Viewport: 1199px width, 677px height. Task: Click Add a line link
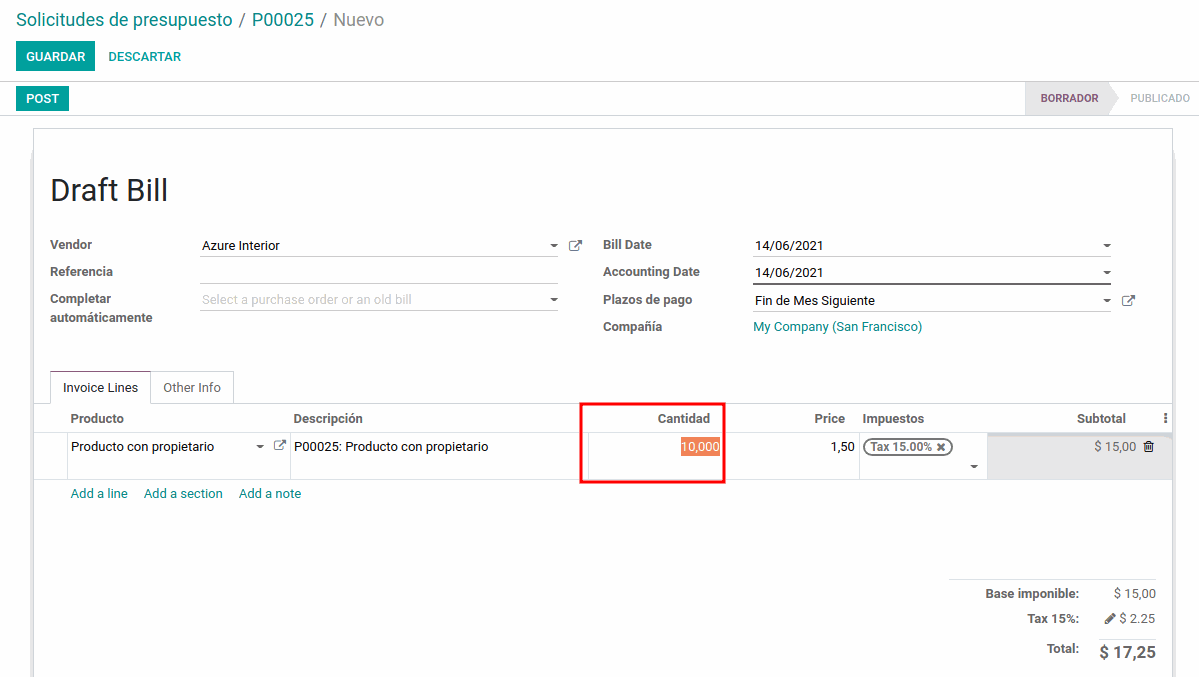pyautogui.click(x=99, y=494)
